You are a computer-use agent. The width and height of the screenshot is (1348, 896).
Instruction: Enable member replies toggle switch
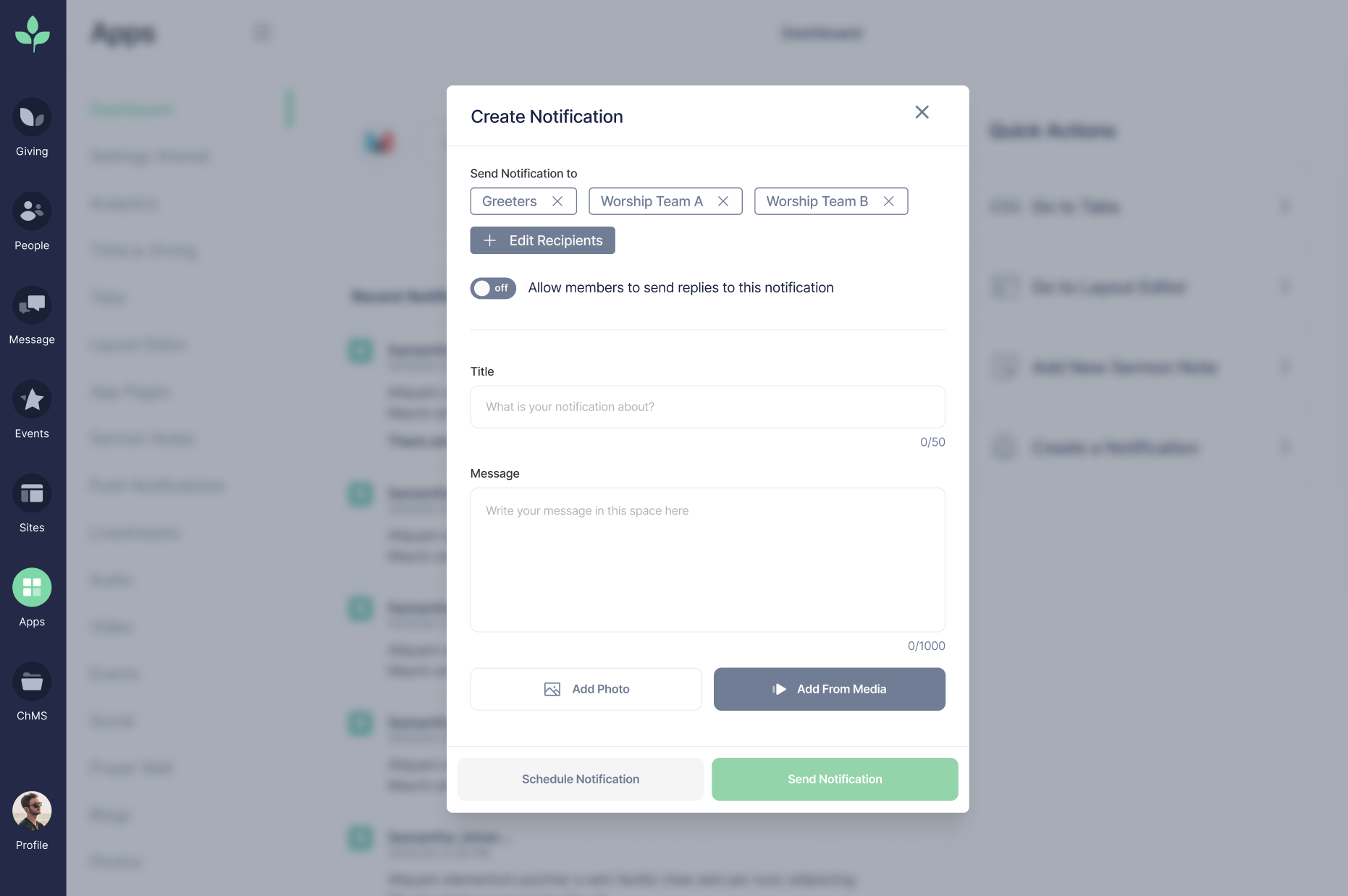point(493,288)
